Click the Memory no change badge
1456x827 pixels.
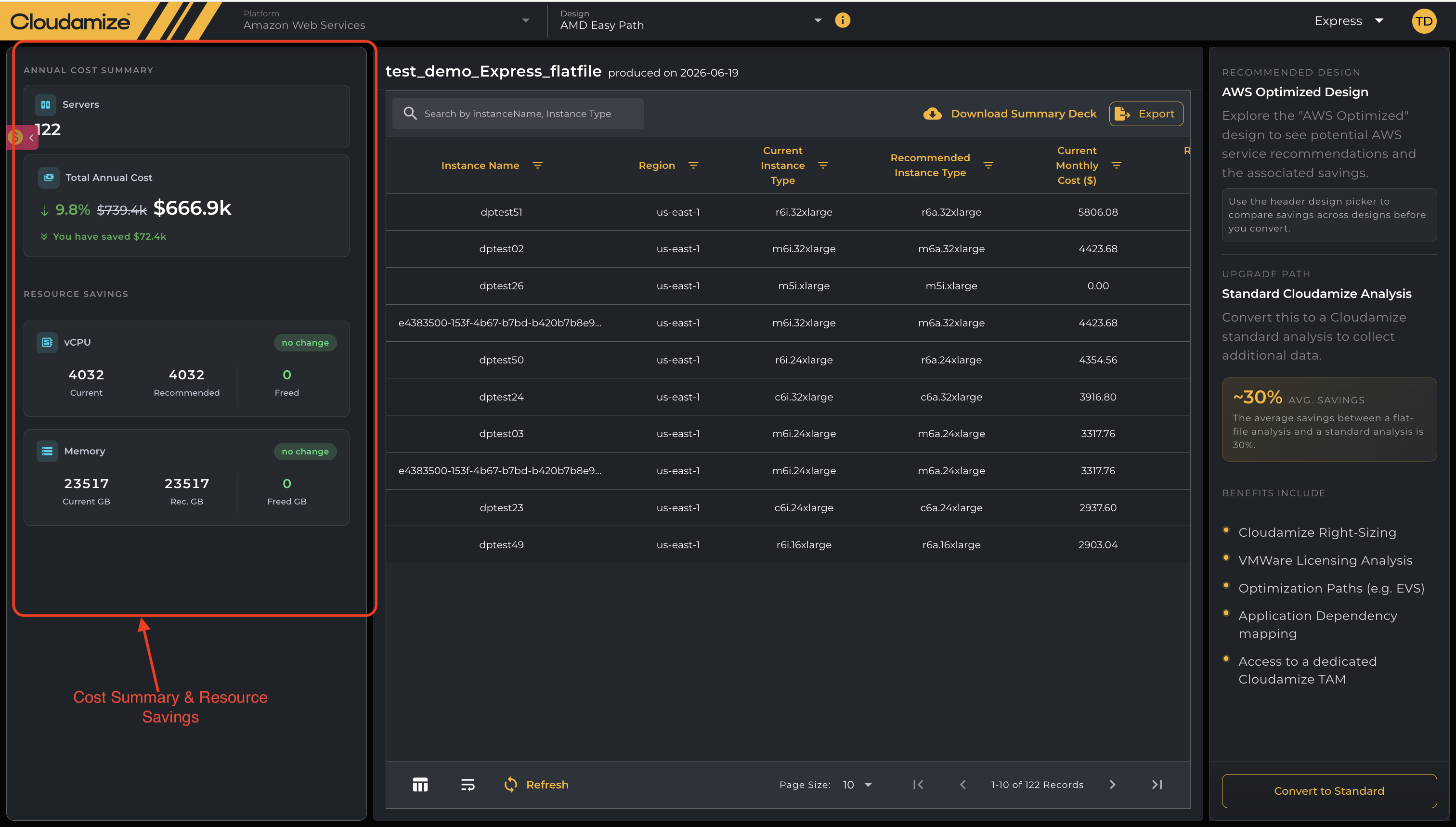[305, 452]
